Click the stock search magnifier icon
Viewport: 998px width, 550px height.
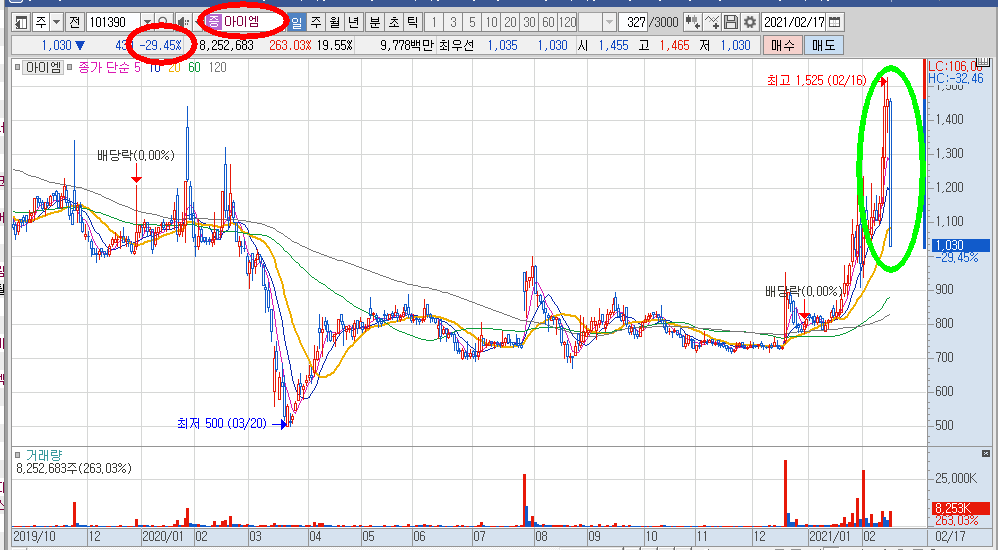tap(162, 21)
